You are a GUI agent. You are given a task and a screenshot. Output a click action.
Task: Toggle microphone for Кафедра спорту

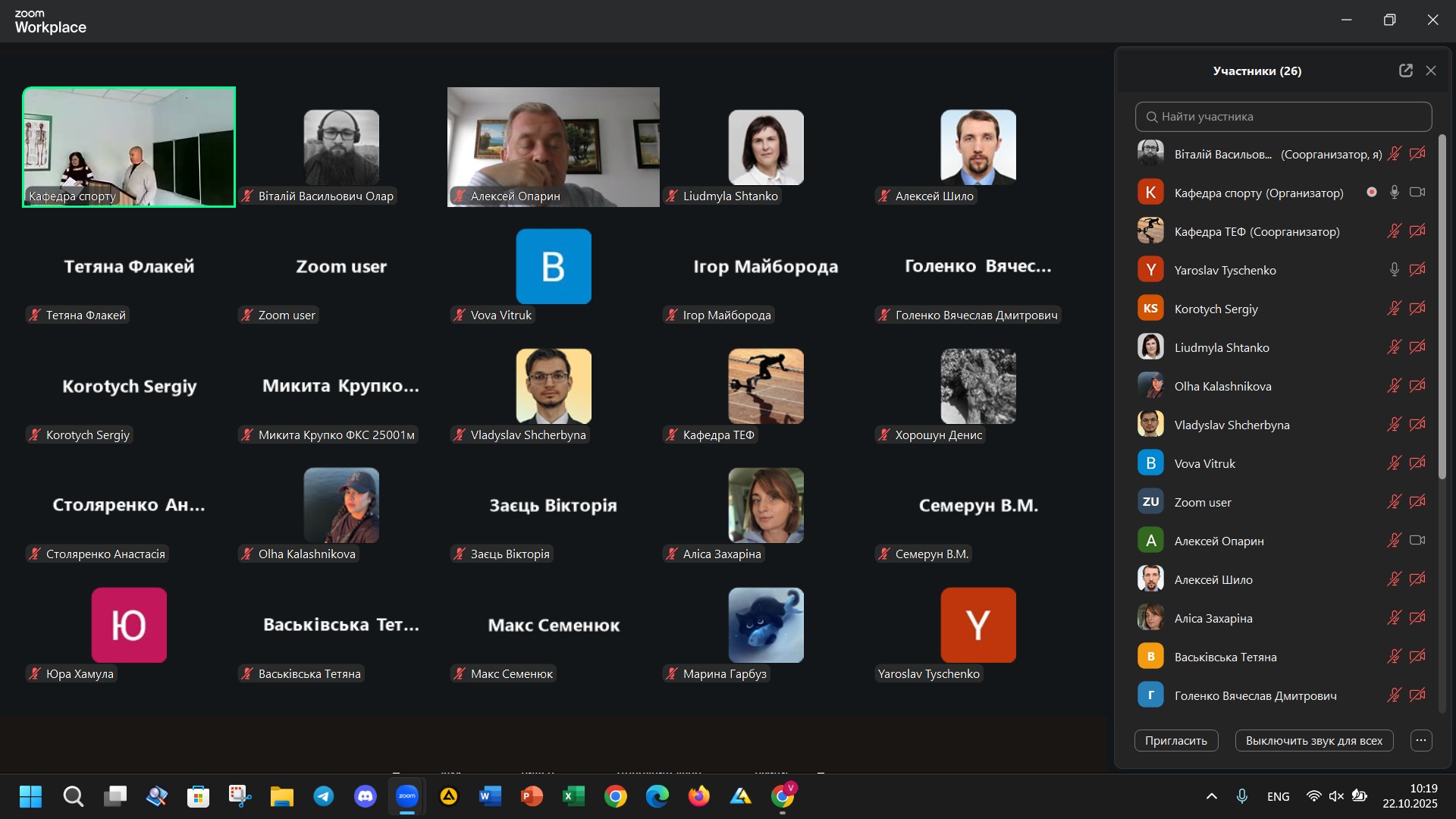1394,193
